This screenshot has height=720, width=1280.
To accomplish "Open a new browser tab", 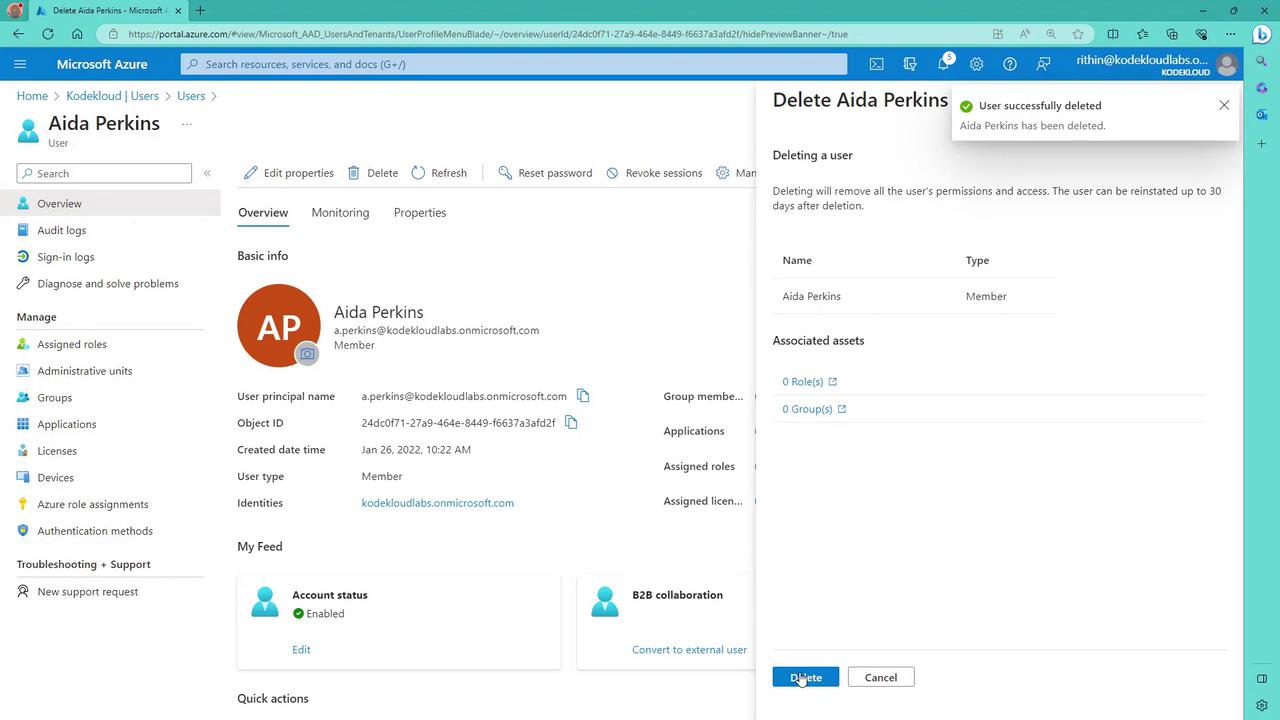I will pos(200,10).
